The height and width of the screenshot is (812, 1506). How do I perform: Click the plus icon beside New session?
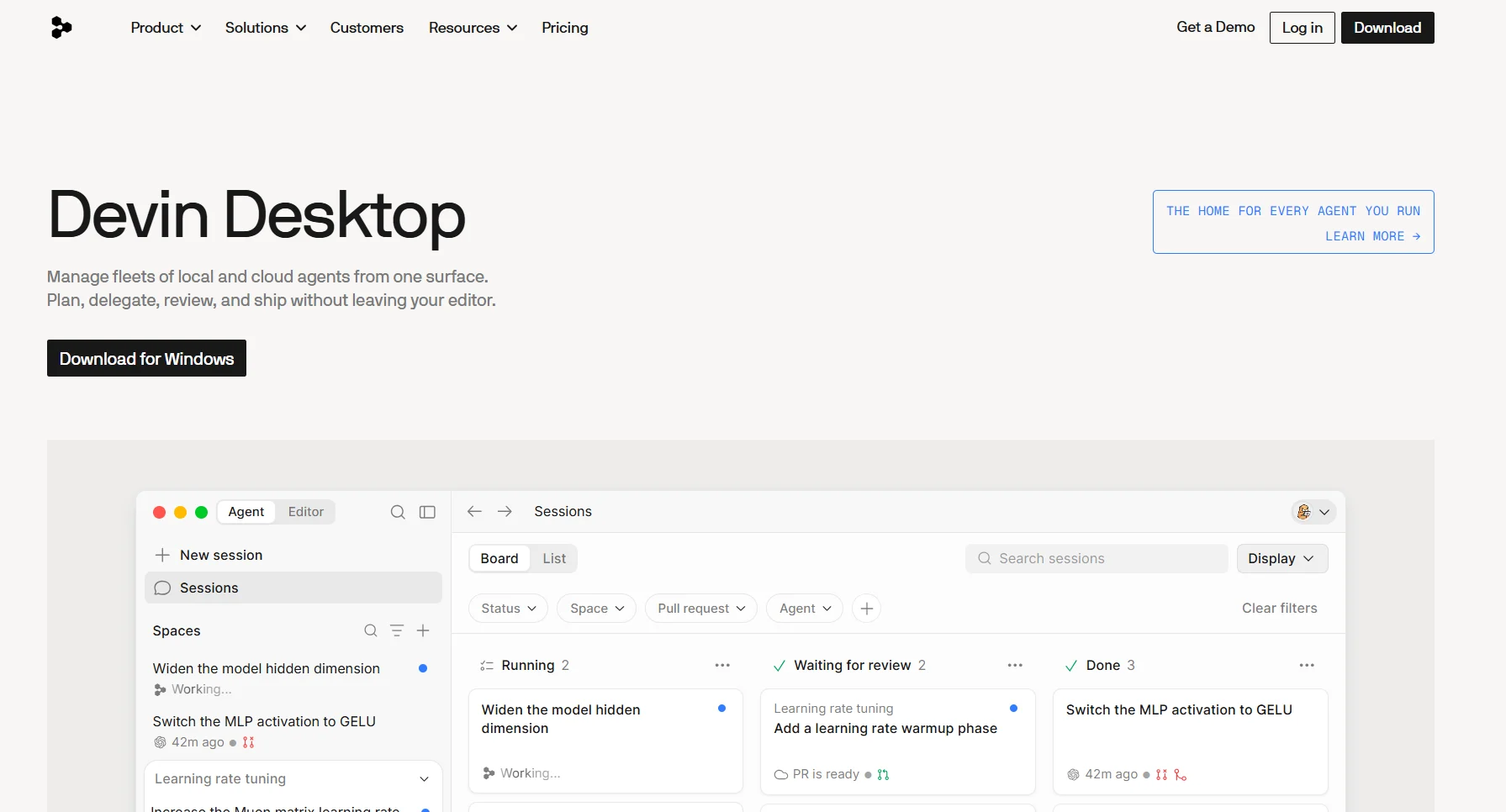coord(162,555)
